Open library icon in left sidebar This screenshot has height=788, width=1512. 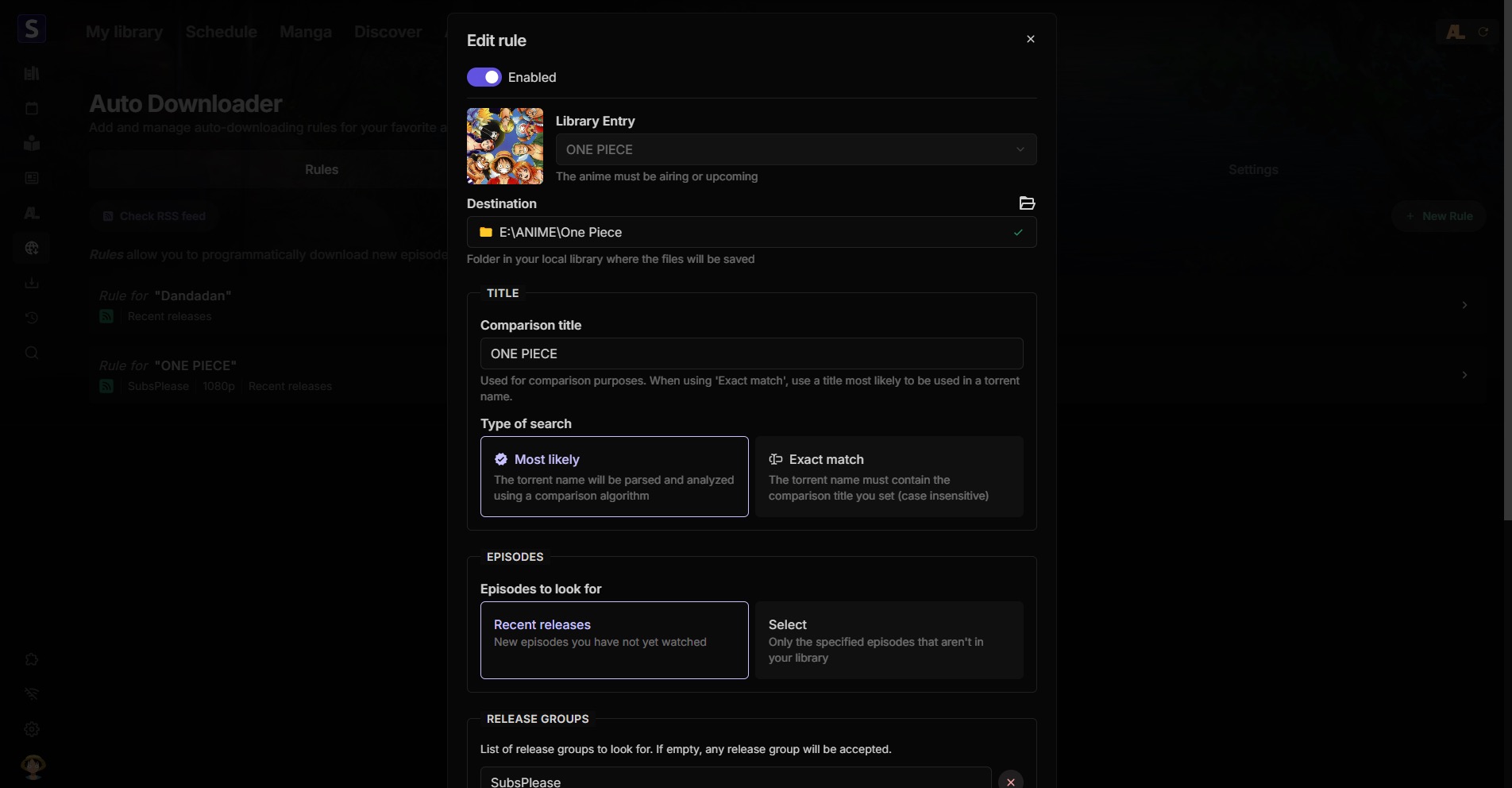[32, 74]
